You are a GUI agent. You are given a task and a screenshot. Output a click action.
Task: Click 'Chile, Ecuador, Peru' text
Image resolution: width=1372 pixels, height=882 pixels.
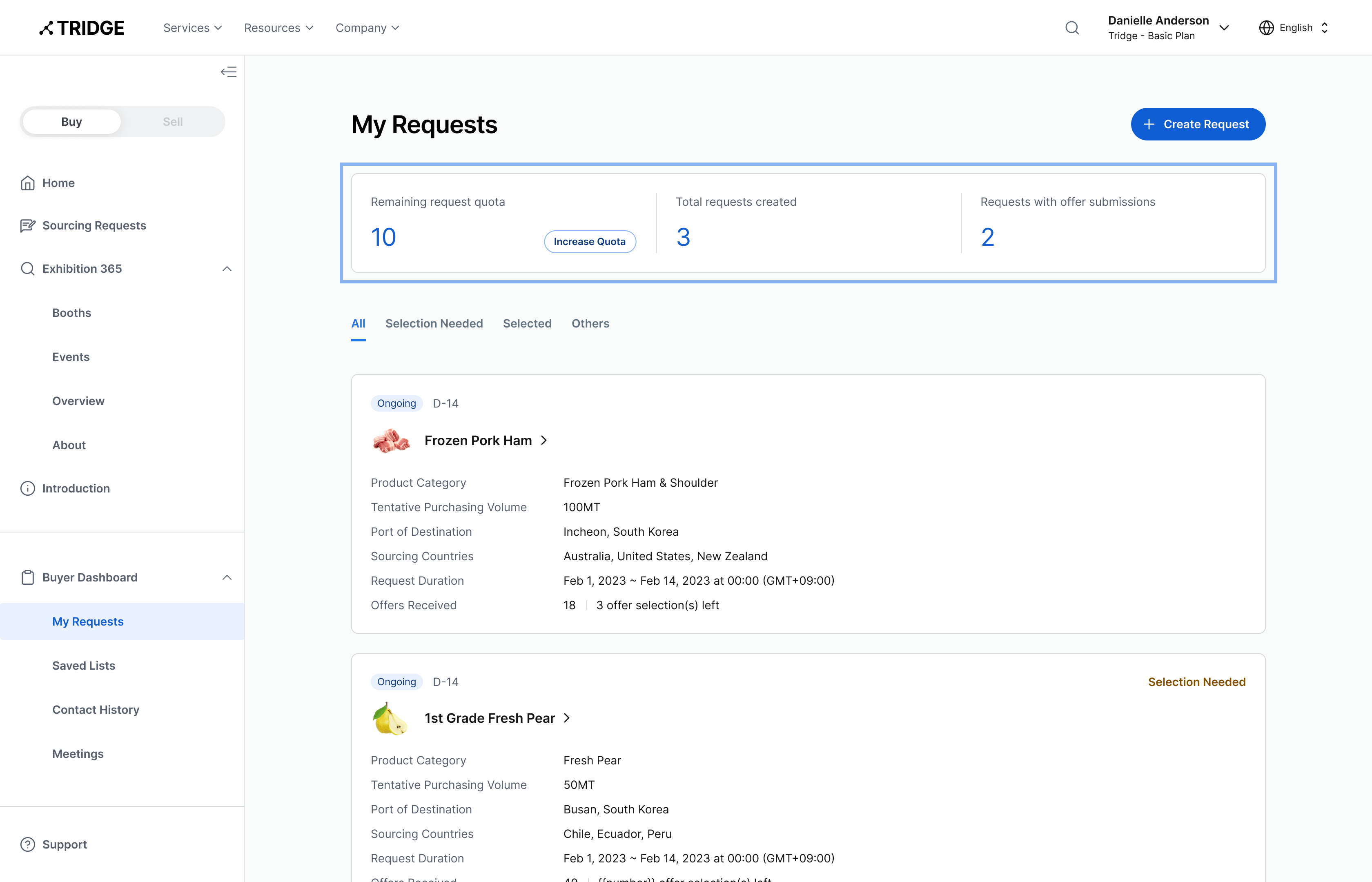(617, 834)
